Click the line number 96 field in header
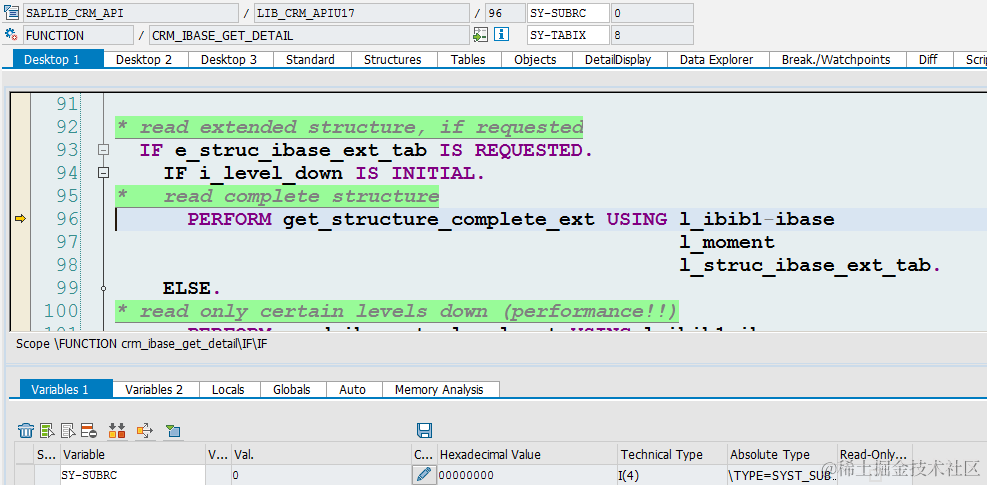The height and width of the screenshot is (485, 987). pos(505,13)
